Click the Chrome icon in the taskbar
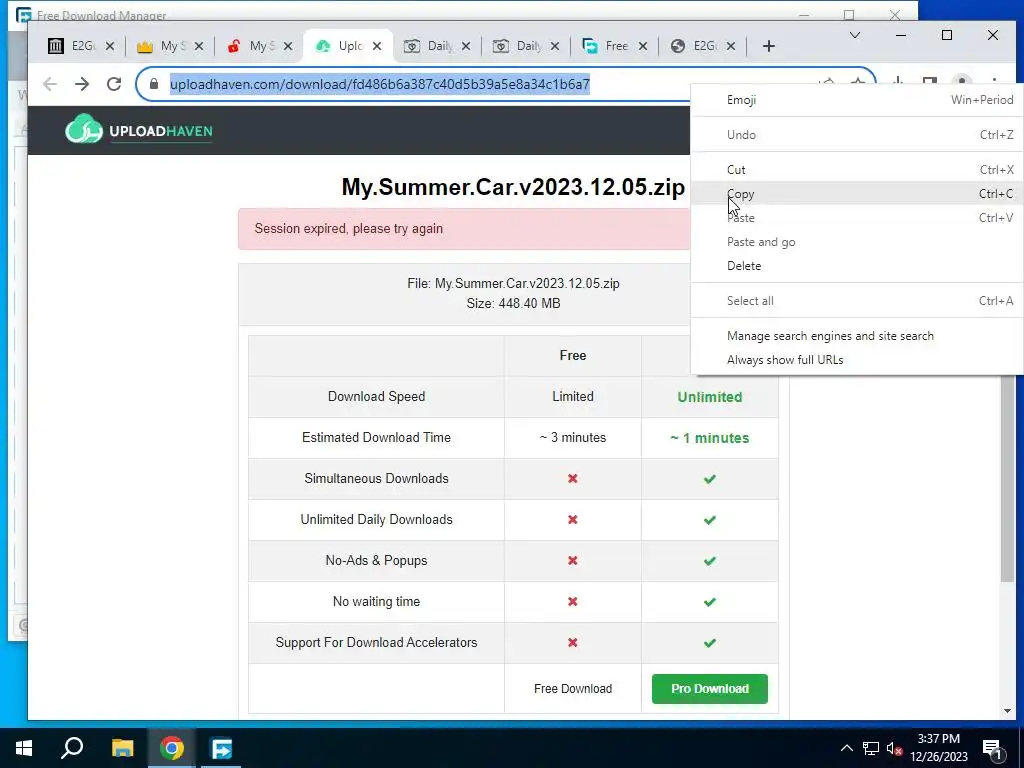This screenshot has width=1024, height=768. click(x=172, y=748)
